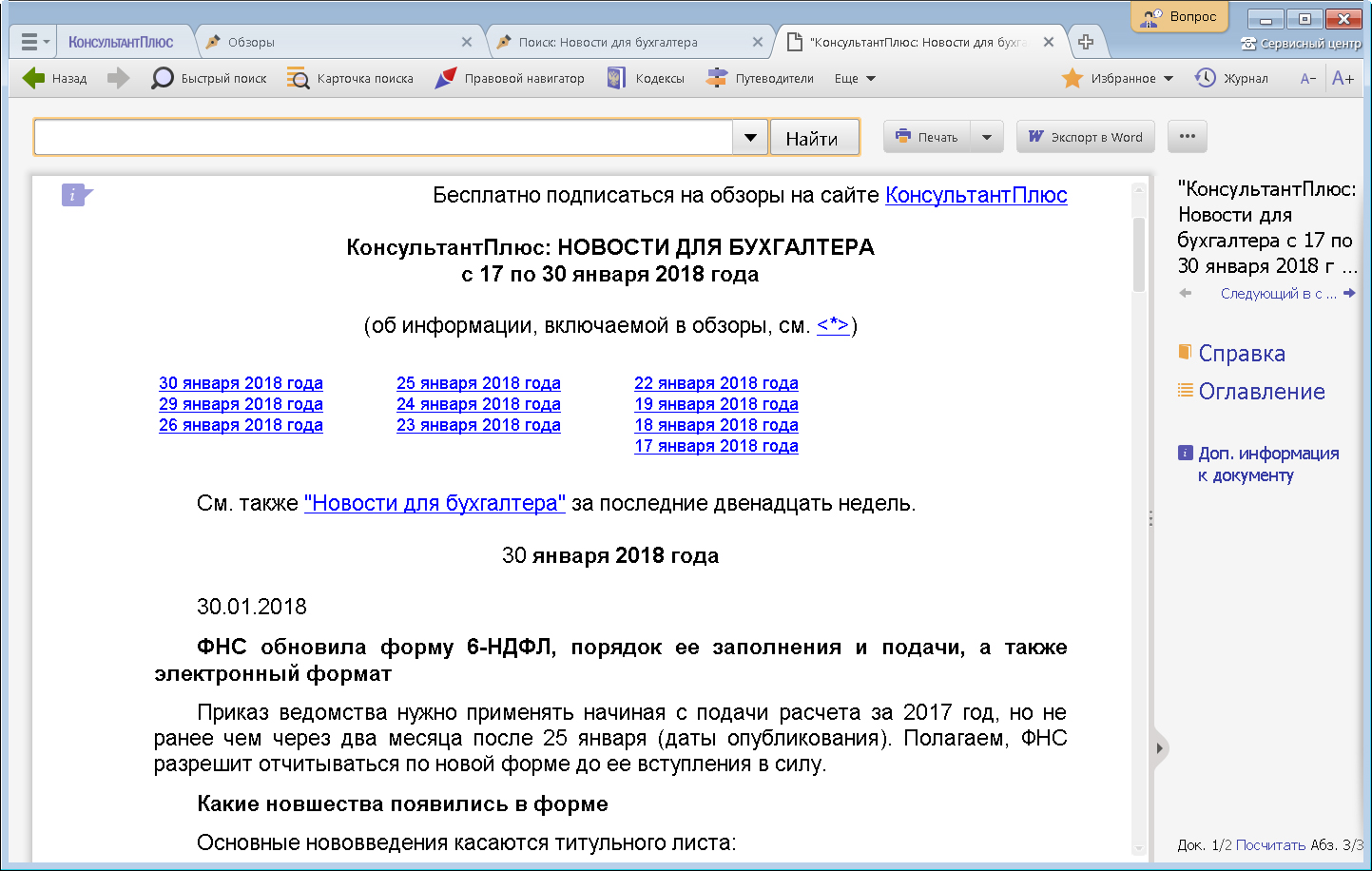The width and height of the screenshot is (1372, 871).
Task: Jump to 24 января 2018 года
Action: click(x=478, y=404)
